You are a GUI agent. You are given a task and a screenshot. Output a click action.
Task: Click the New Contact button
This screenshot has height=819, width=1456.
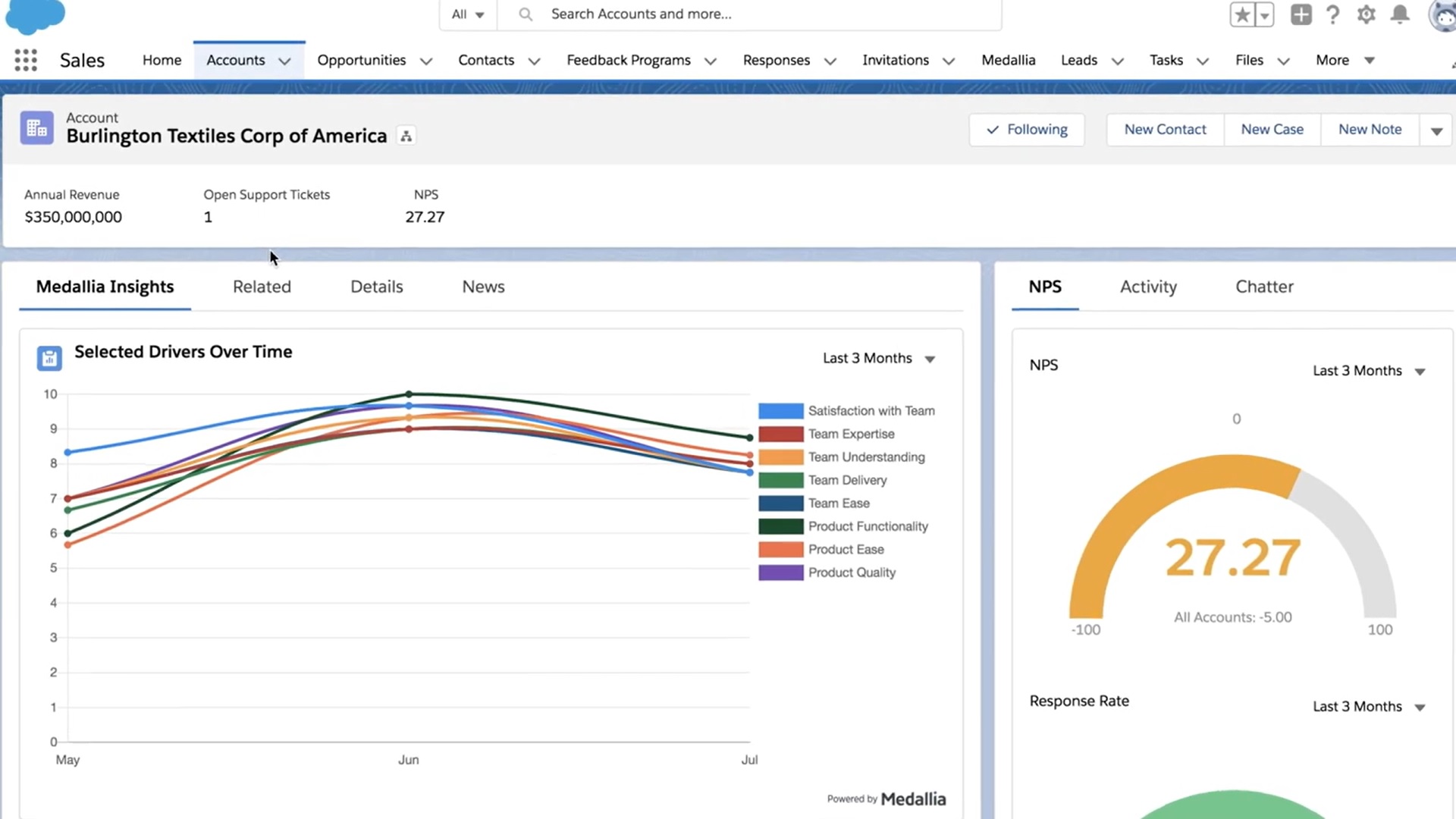(1165, 130)
